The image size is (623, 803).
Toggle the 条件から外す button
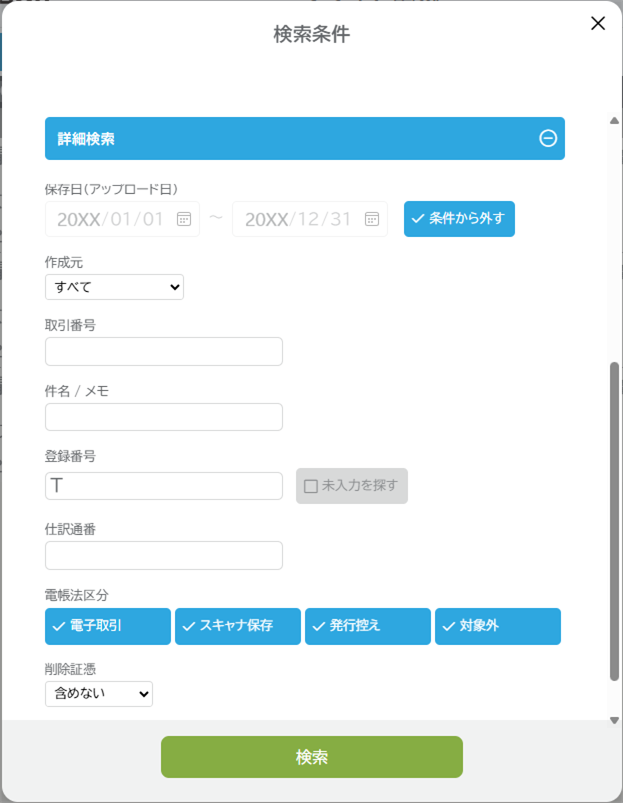[459, 219]
